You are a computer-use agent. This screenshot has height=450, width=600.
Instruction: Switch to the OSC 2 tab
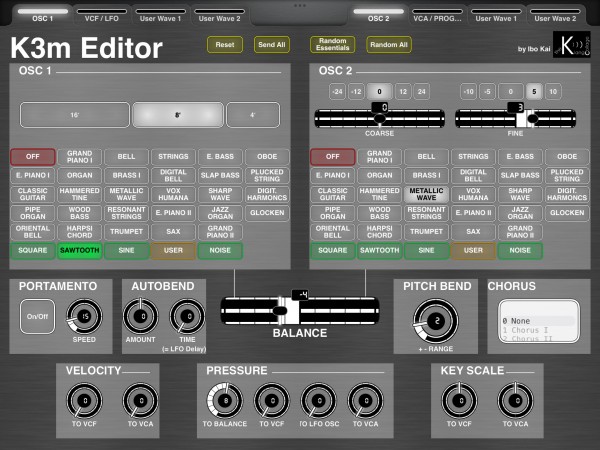tap(378, 15)
